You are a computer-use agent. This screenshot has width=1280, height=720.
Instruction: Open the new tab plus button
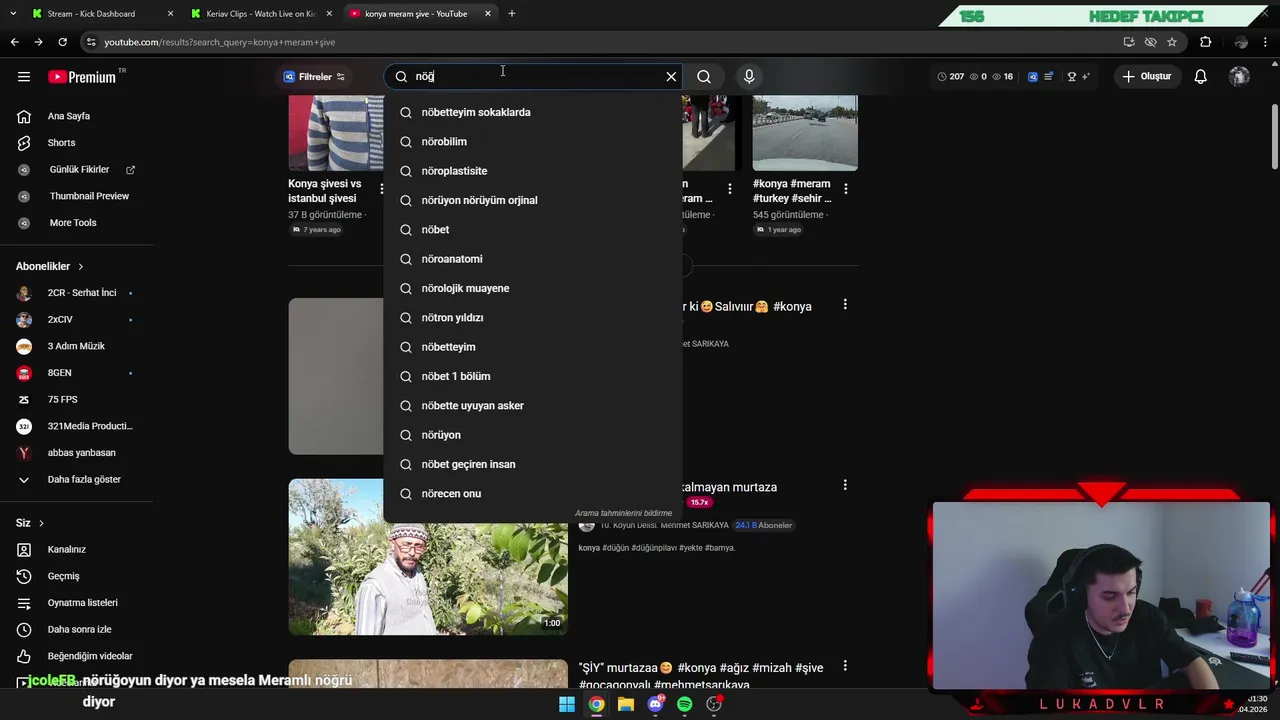tap(512, 14)
